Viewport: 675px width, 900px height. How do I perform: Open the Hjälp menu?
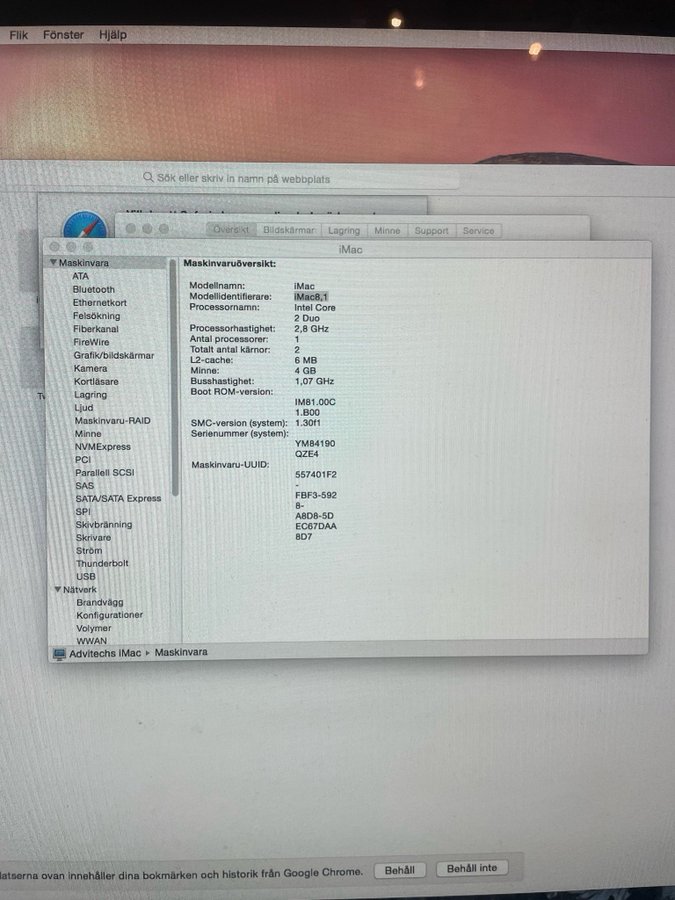click(112, 34)
